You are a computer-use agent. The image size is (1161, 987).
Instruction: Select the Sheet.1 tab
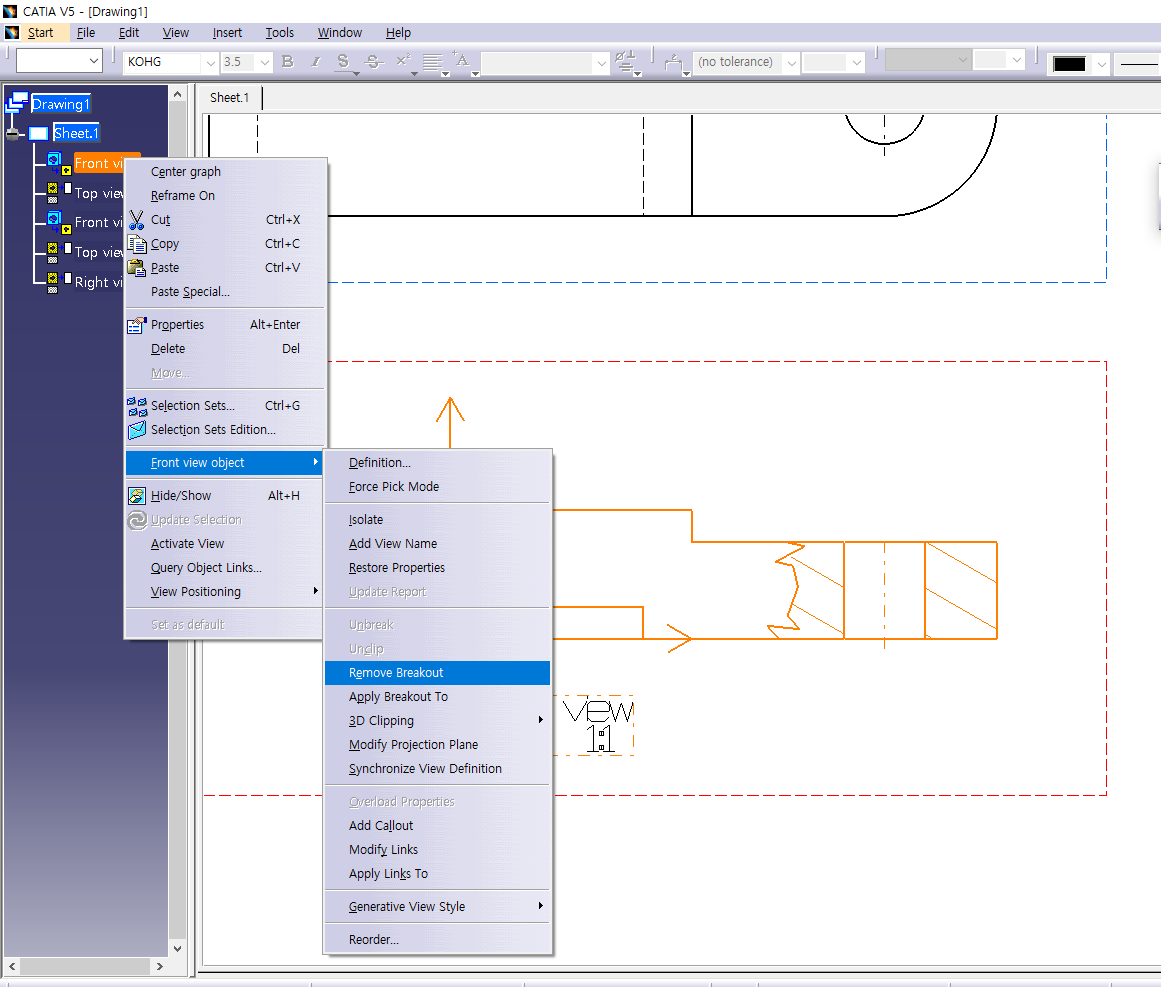tap(230, 98)
